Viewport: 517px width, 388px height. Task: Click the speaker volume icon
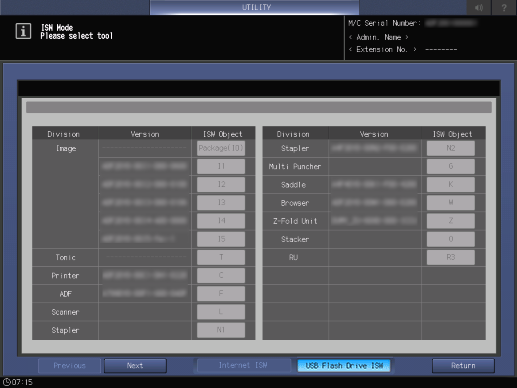point(479,7)
